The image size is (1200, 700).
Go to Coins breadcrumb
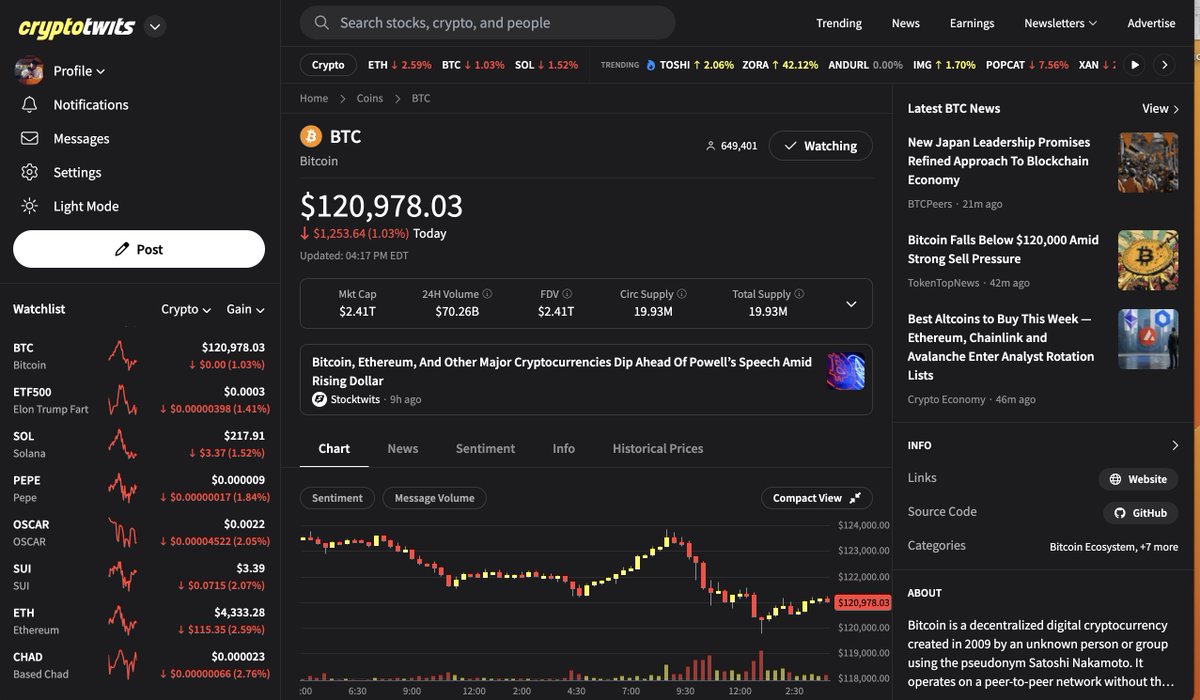click(x=370, y=98)
